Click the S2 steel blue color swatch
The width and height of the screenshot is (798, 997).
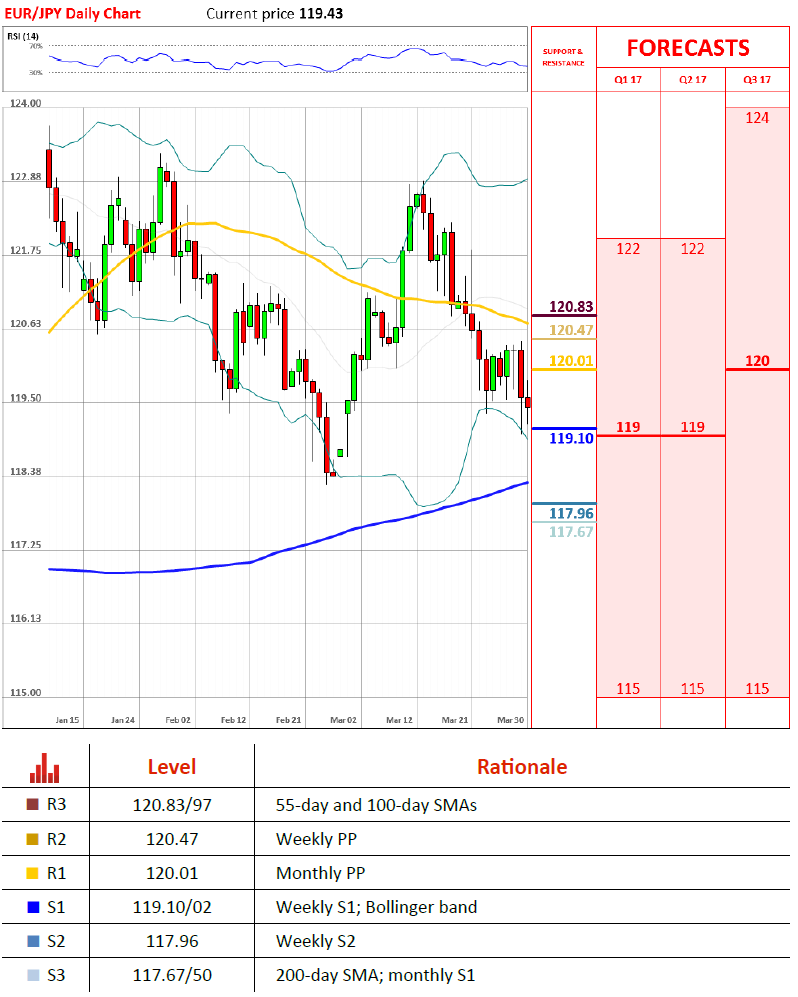coord(32,941)
